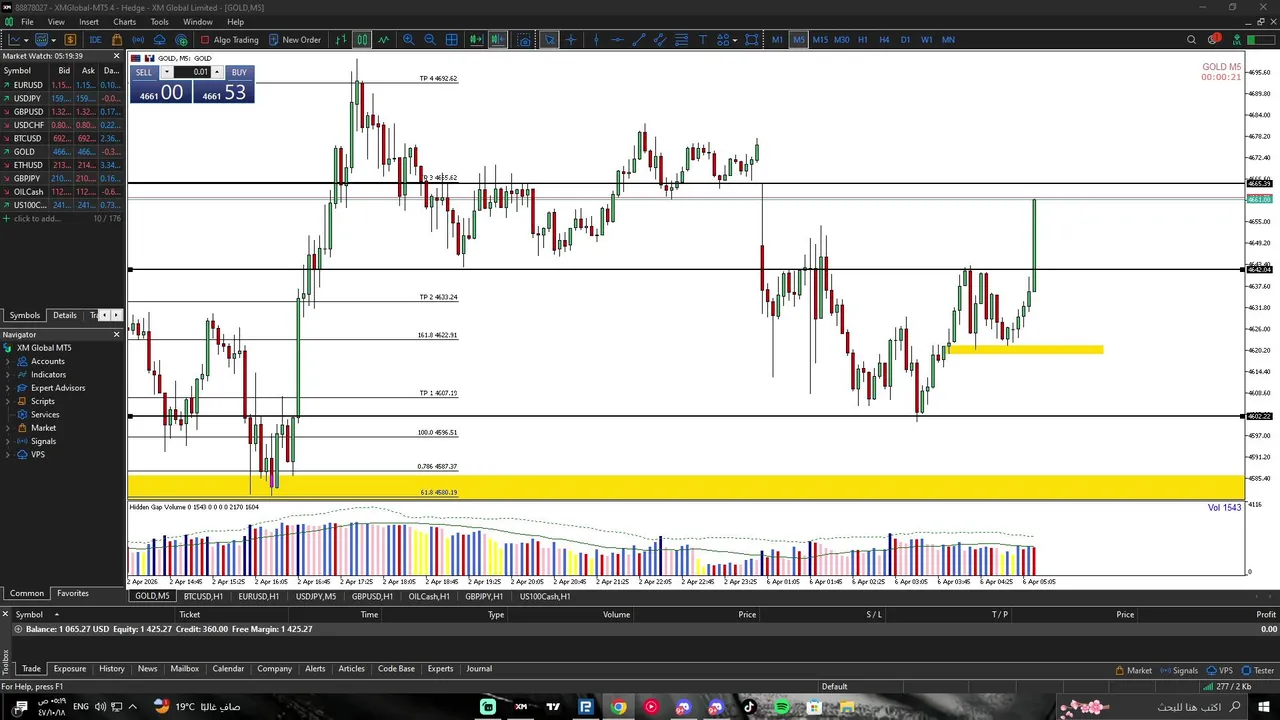Select EURUSD row in Market Watch

(x=61, y=85)
